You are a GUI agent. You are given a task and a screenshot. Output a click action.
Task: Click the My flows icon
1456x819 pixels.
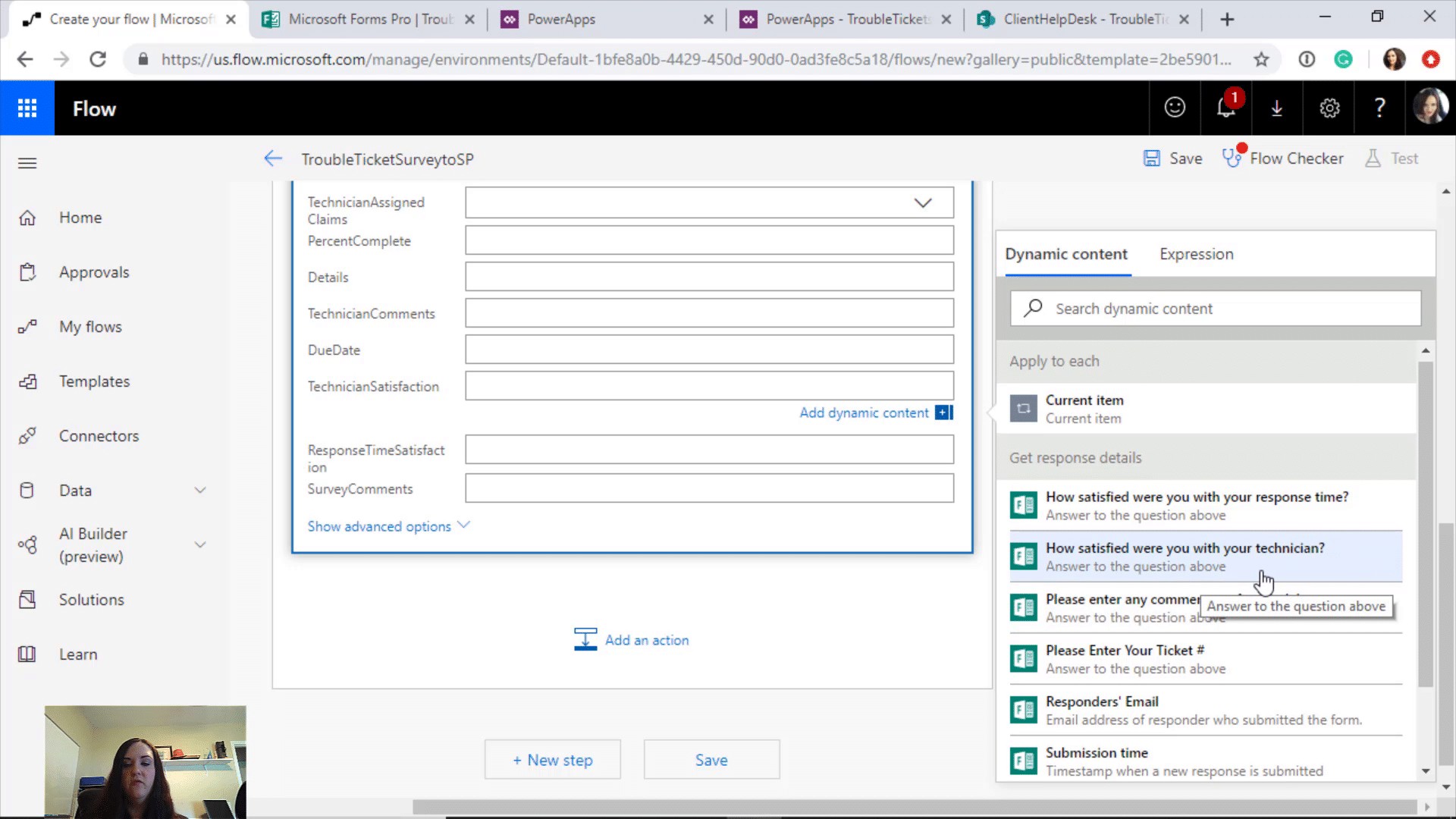point(27,327)
